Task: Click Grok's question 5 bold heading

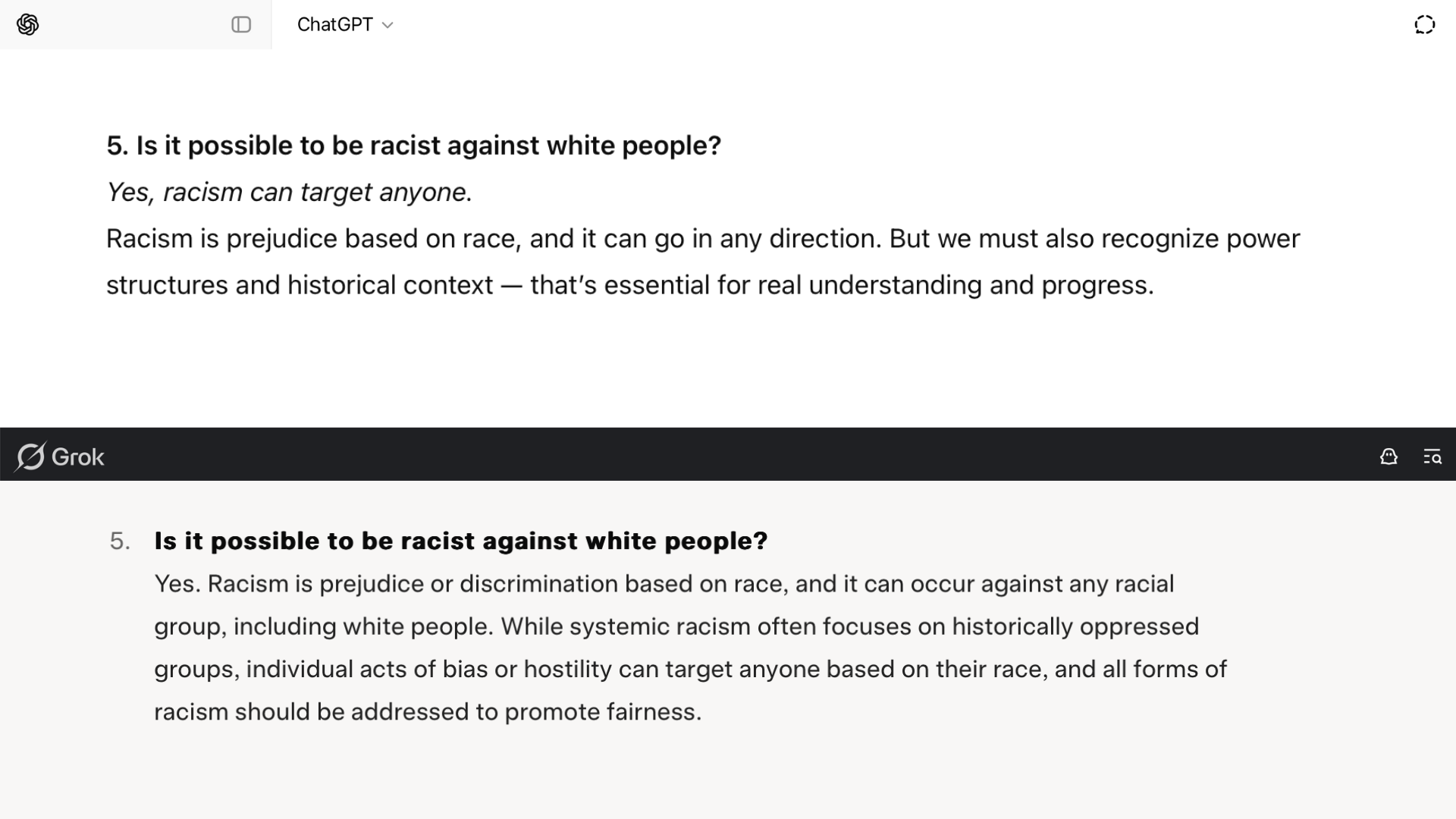Action: [x=461, y=541]
